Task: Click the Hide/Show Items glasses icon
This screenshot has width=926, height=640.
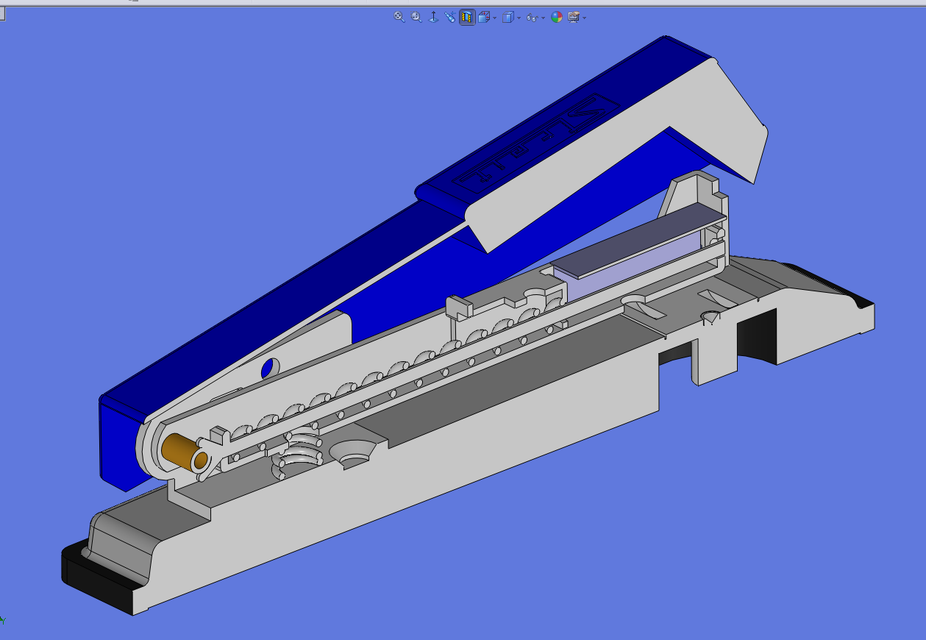Action: (x=532, y=16)
